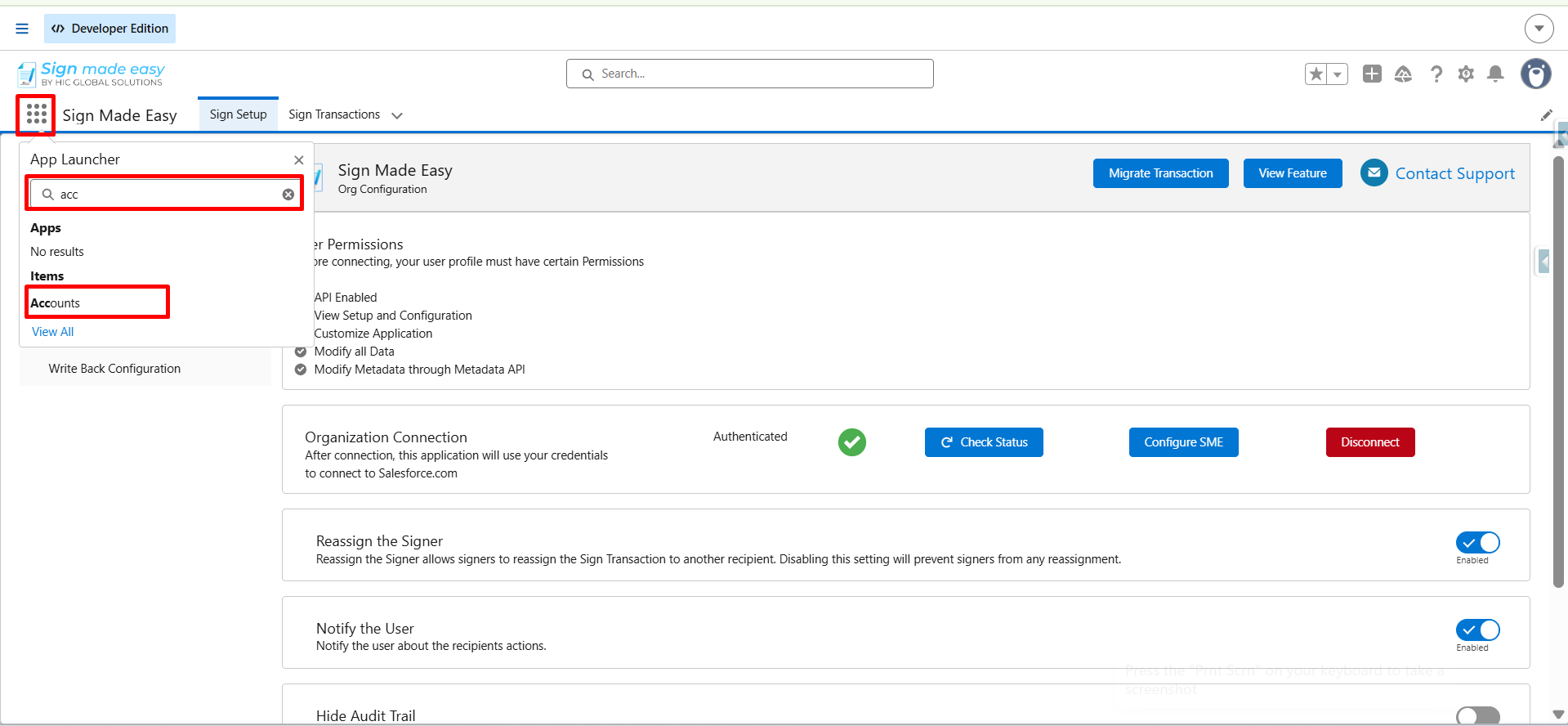Image resolution: width=1568 pixels, height=726 pixels.
Task: Click the Check Status button
Action: click(984, 442)
